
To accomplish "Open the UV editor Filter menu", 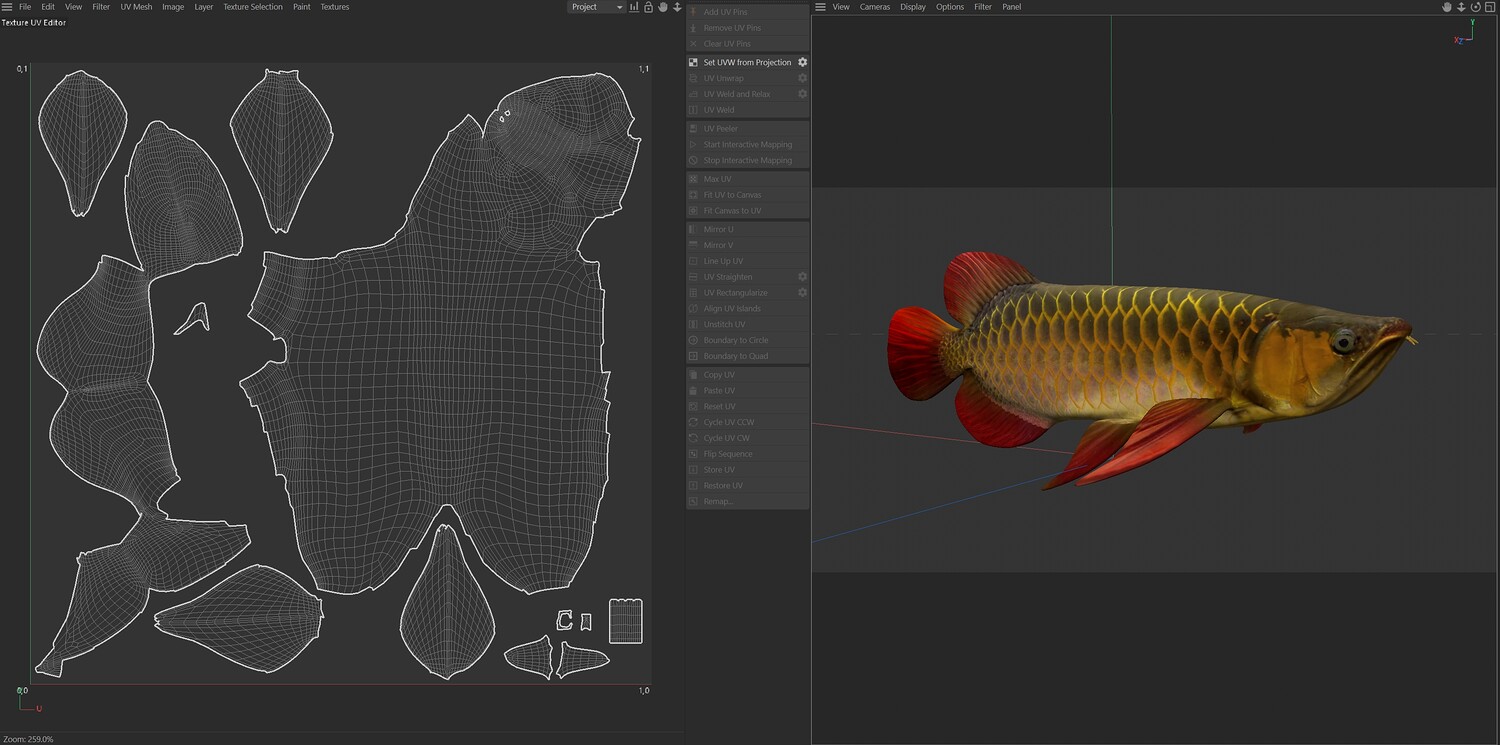I will tap(101, 7).
